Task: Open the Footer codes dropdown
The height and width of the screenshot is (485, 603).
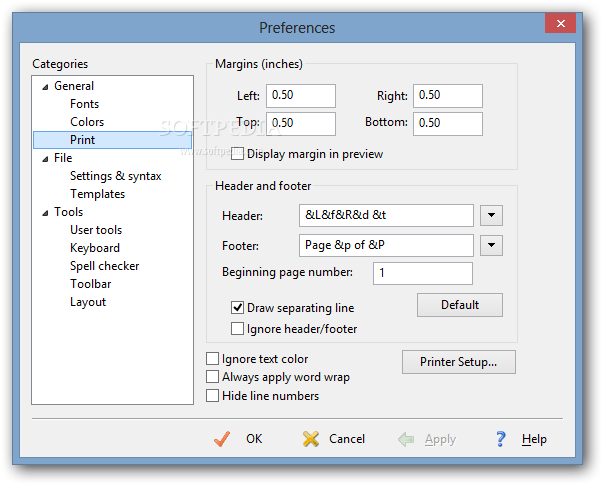Action: 491,246
